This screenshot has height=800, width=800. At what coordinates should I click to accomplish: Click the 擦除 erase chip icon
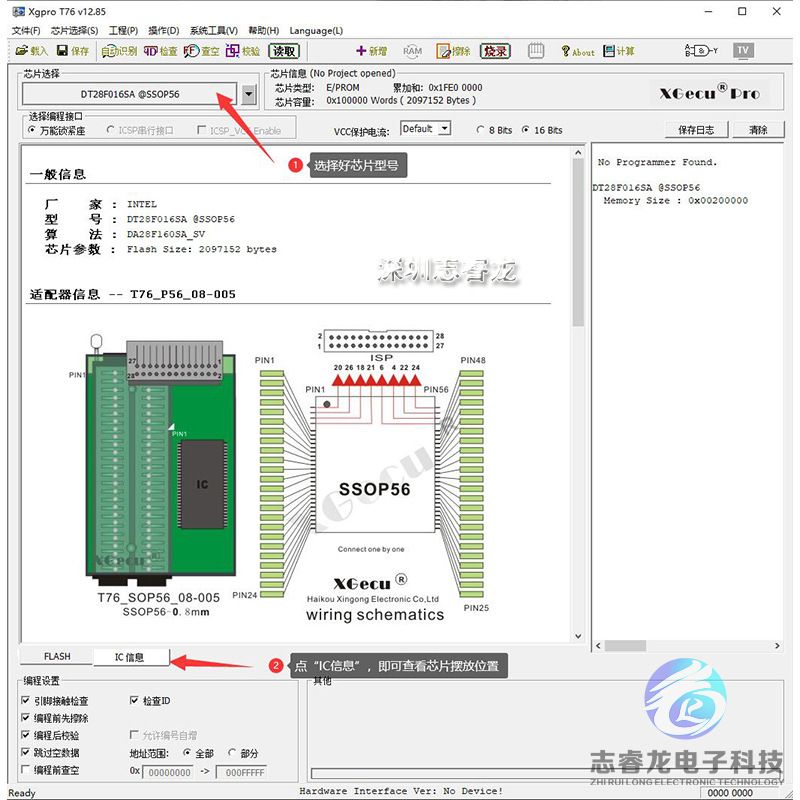pyautogui.click(x=452, y=51)
